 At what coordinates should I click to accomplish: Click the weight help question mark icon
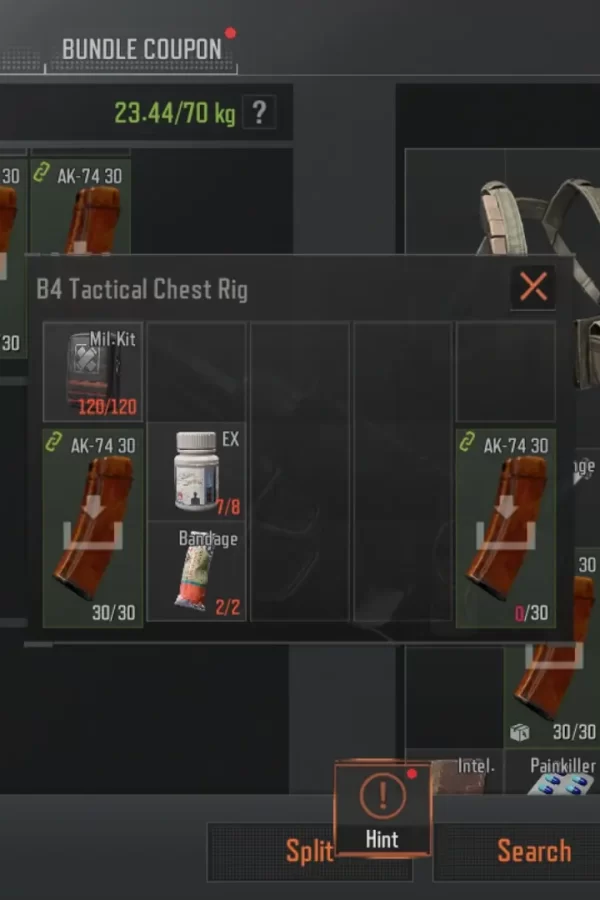pyautogui.click(x=260, y=112)
